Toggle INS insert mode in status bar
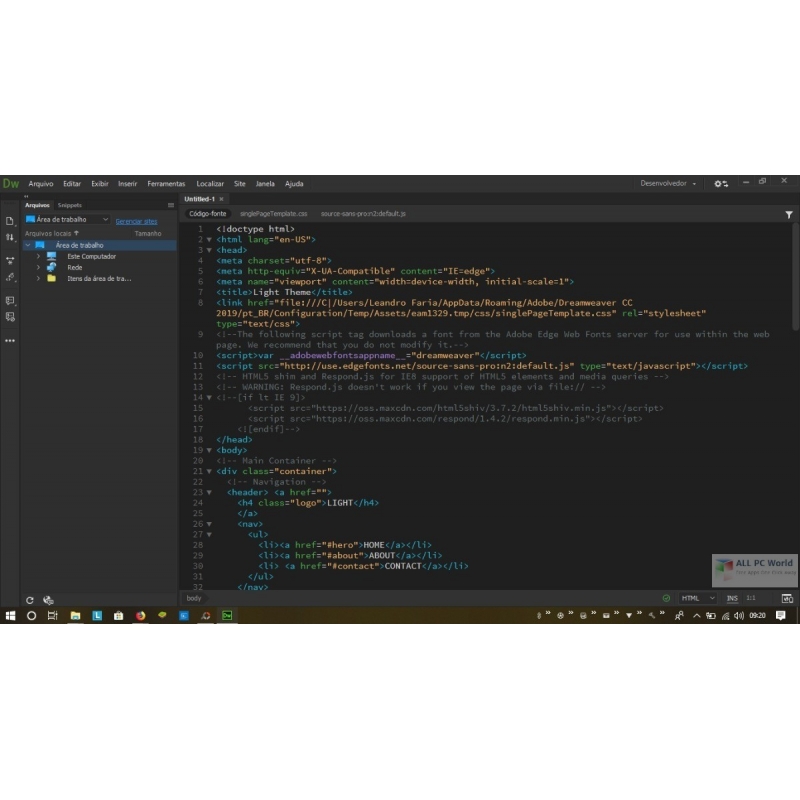This screenshot has height=800, width=800. (x=732, y=598)
